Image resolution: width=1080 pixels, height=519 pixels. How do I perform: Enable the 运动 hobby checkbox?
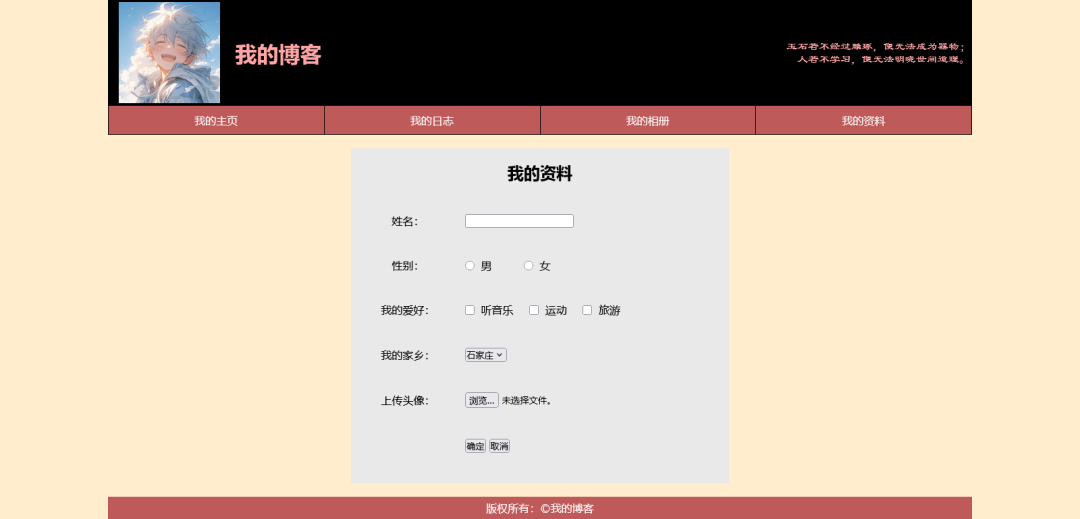click(x=534, y=310)
